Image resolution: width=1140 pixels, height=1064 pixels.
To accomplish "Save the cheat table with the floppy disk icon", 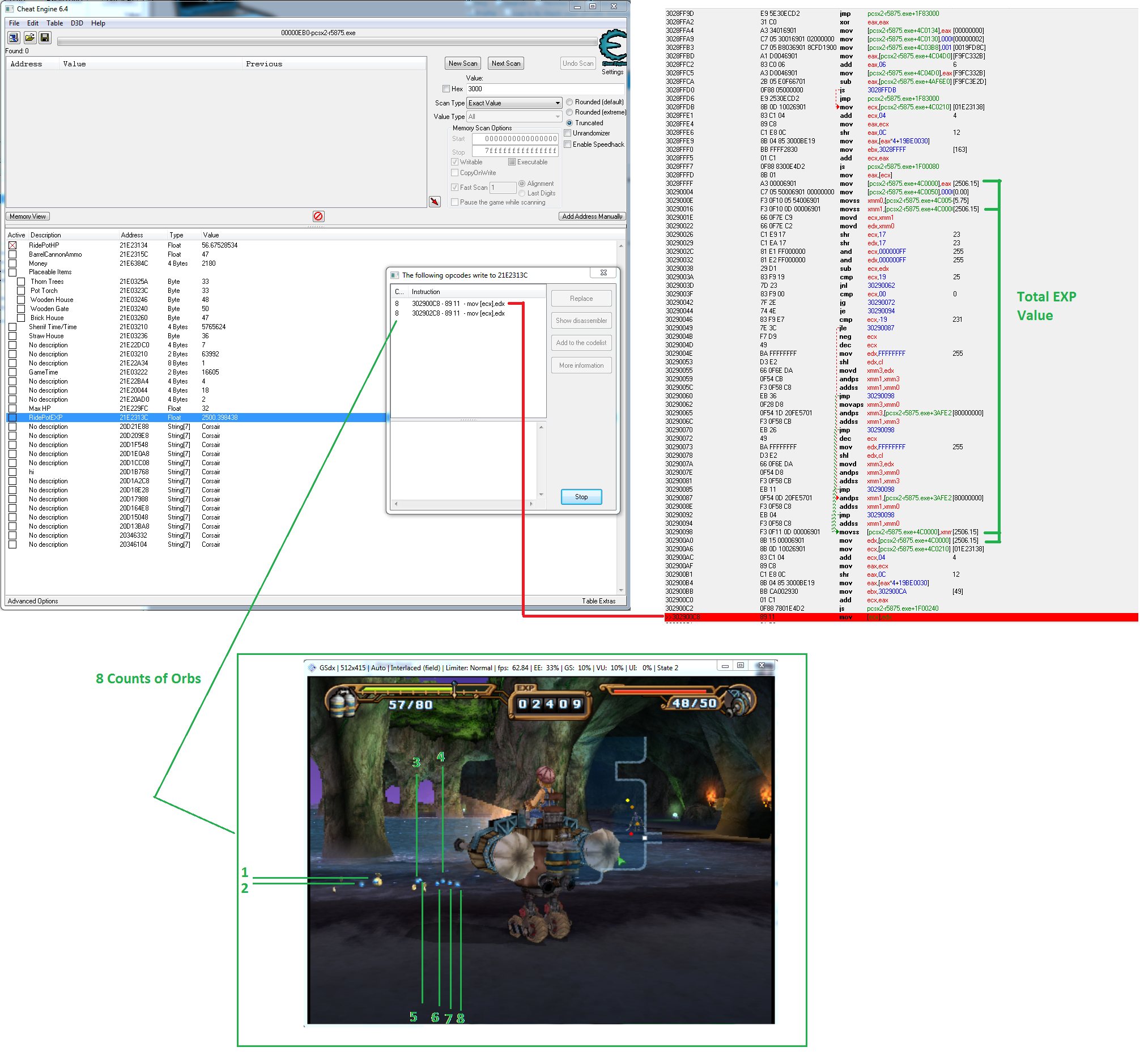I will (45, 38).
